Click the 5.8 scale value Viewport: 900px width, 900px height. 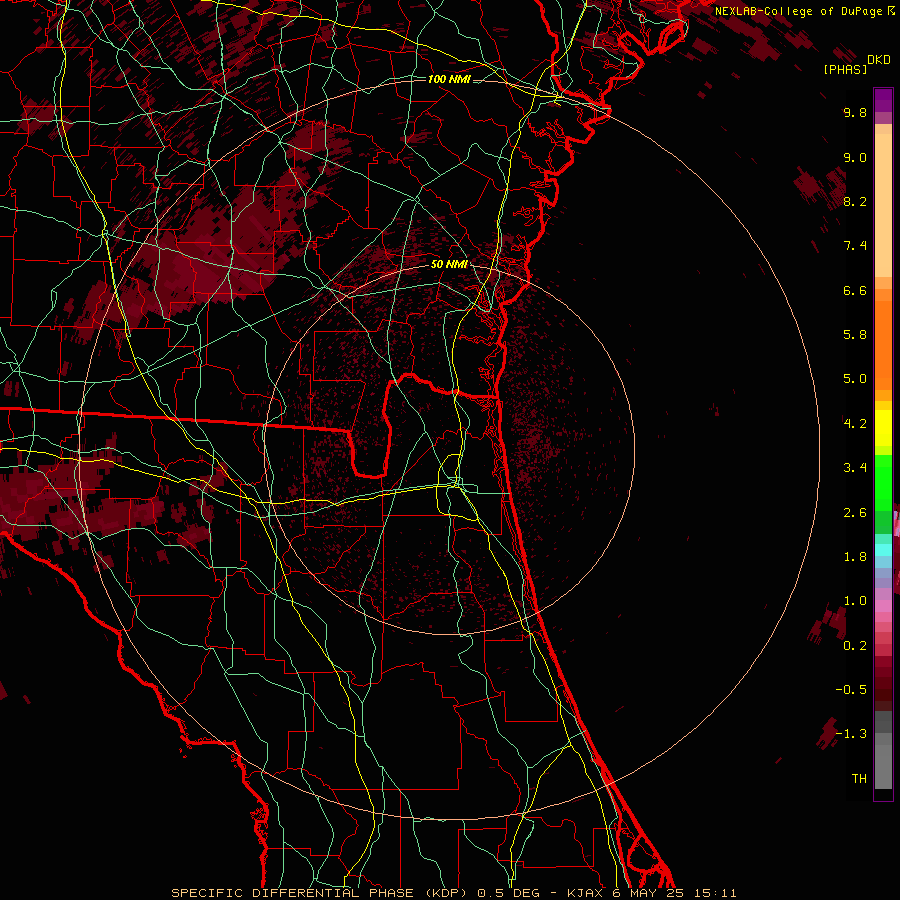coord(855,335)
